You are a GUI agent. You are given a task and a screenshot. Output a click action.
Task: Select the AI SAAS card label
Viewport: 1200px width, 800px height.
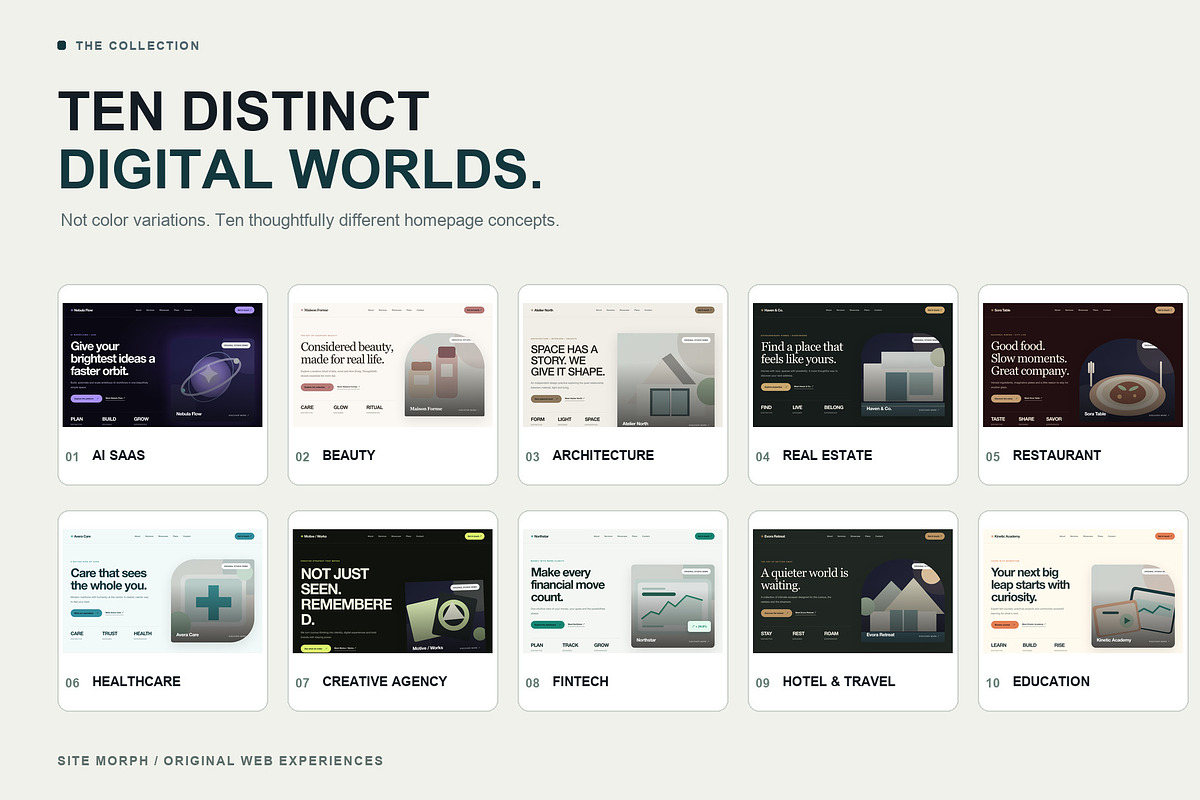[119, 455]
